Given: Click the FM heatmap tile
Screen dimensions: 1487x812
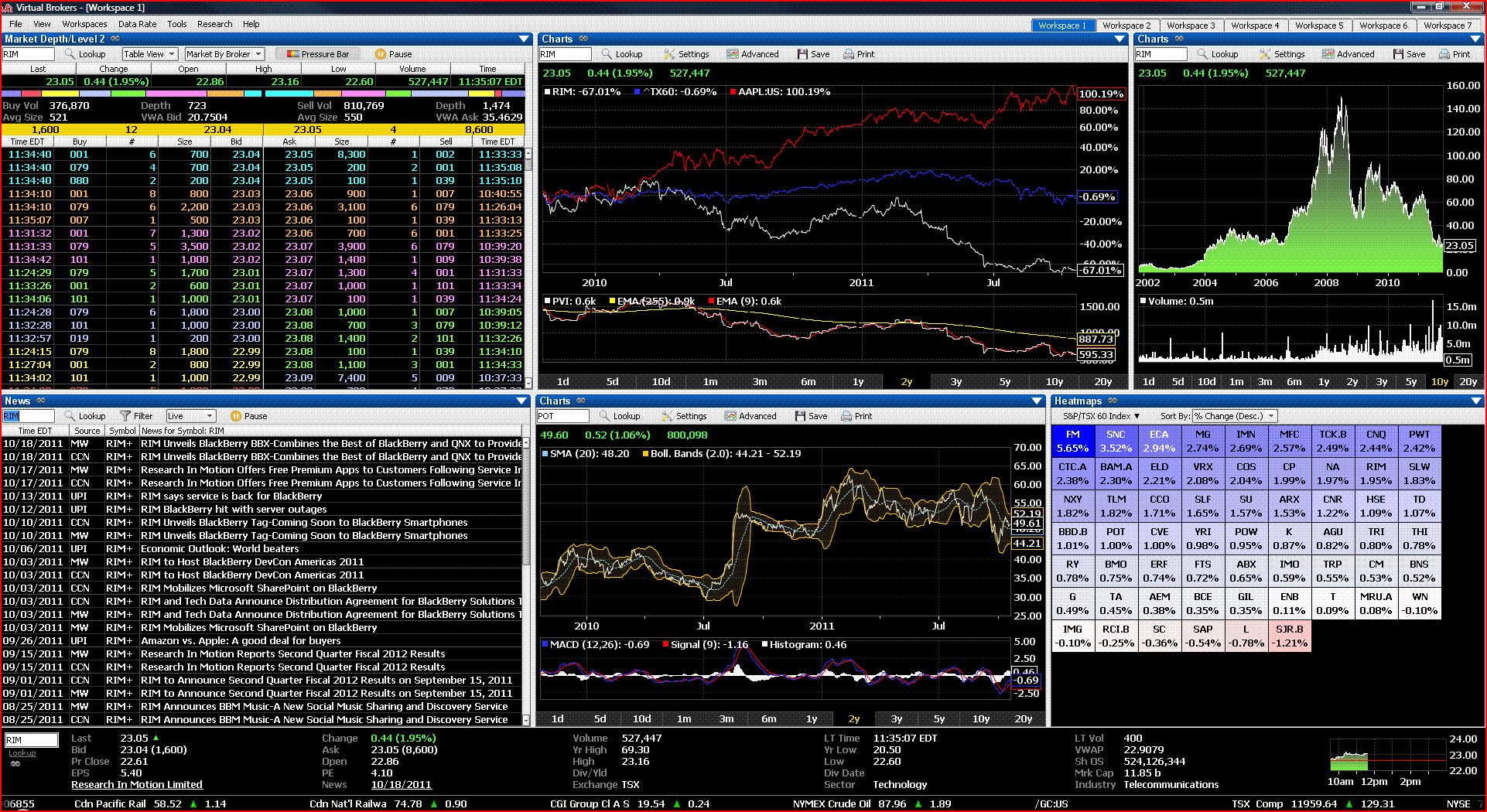Looking at the screenshot, I should pyautogui.click(x=1072, y=441).
